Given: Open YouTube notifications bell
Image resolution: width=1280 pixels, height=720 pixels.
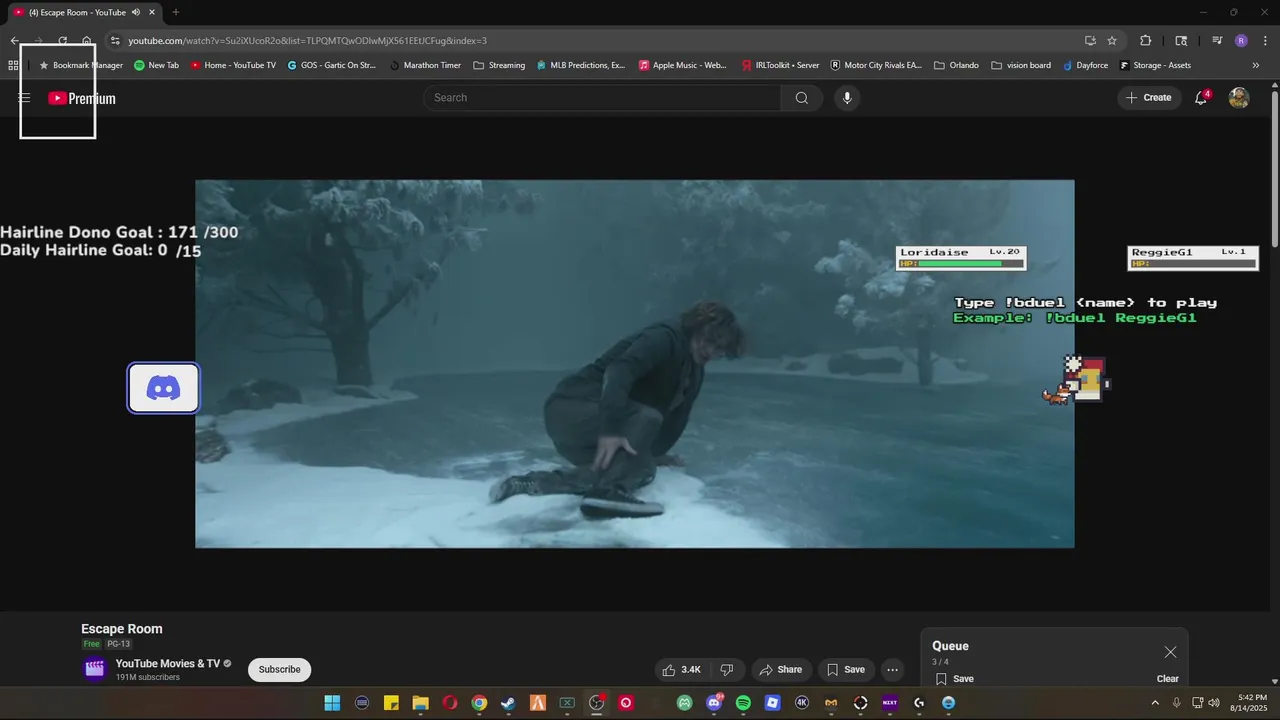Looking at the screenshot, I should 1202,98.
